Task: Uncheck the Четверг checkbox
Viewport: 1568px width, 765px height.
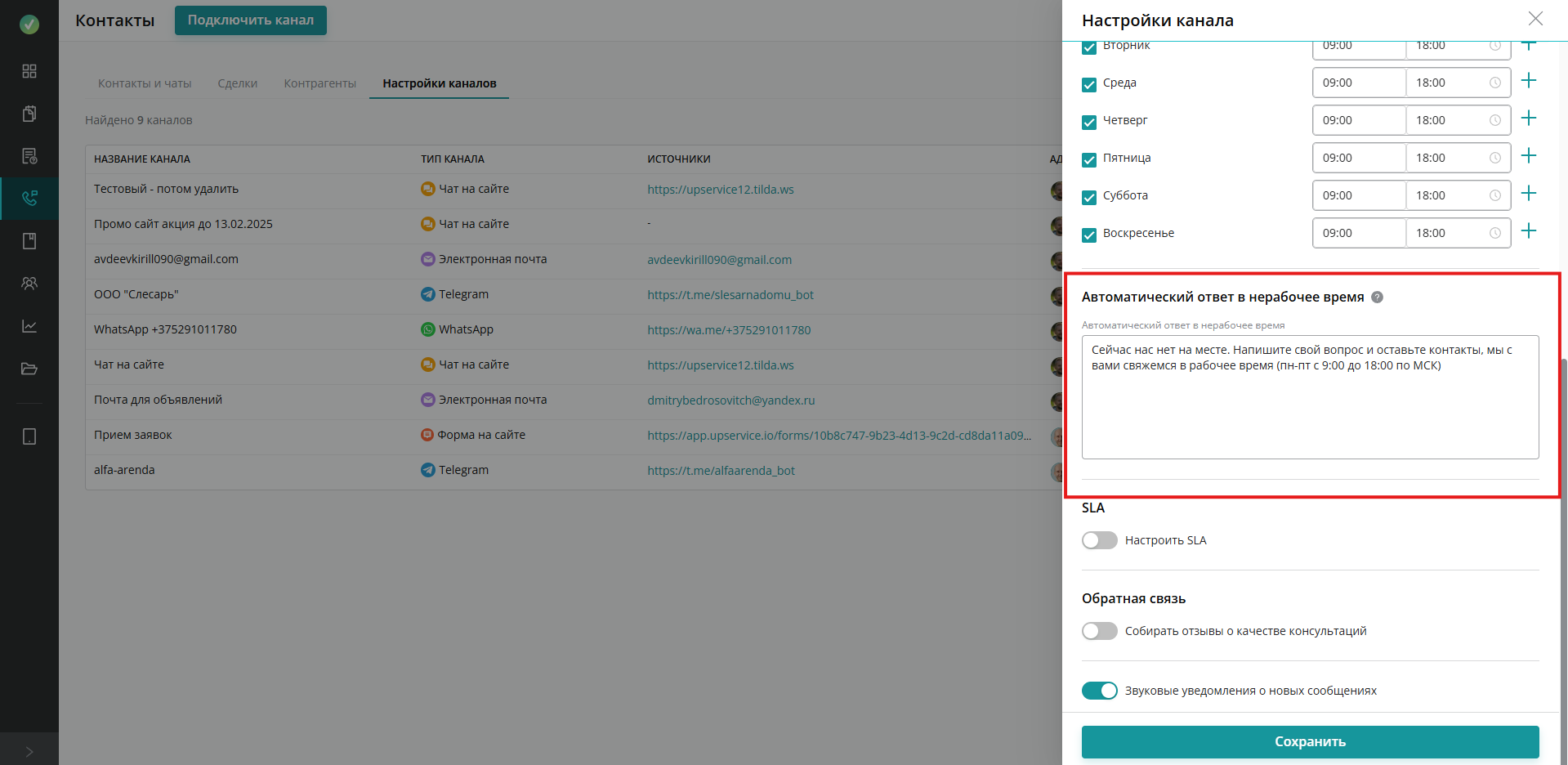Action: [1088, 122]
